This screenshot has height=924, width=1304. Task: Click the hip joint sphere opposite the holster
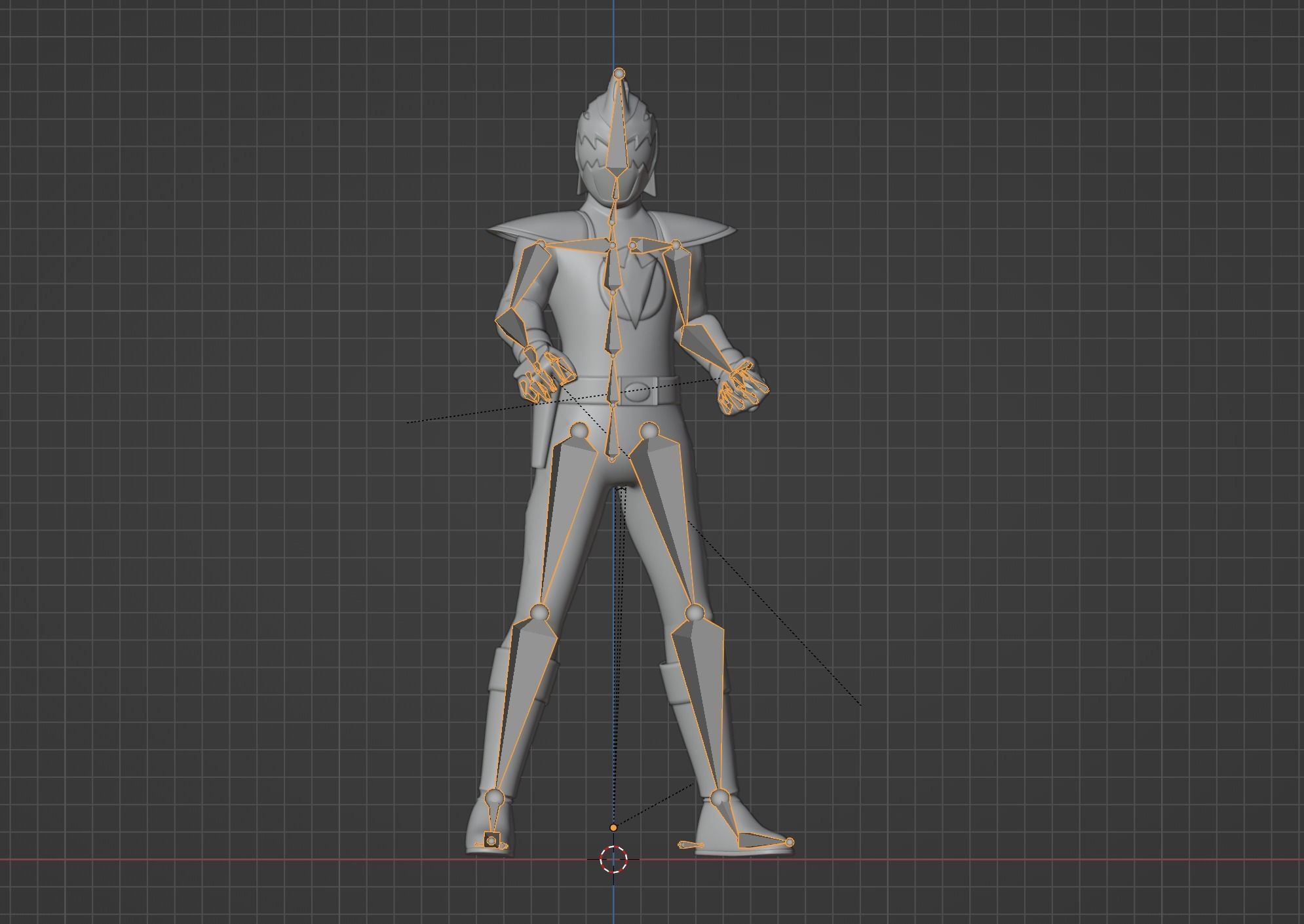pos(649,431)
